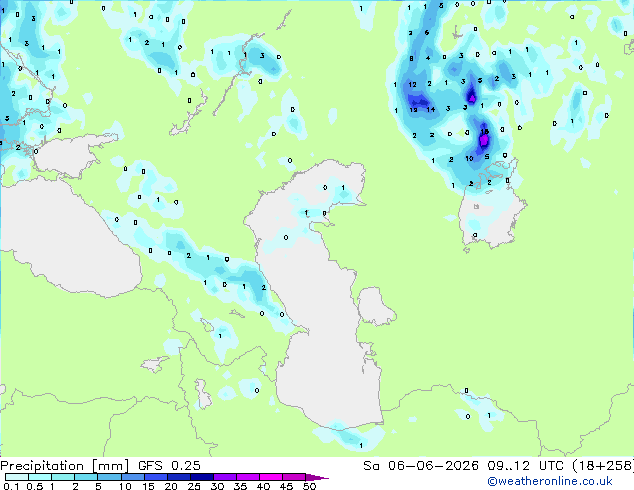
Task: Click the purple arrow tip ending the legend
Action: click(317, 478)
